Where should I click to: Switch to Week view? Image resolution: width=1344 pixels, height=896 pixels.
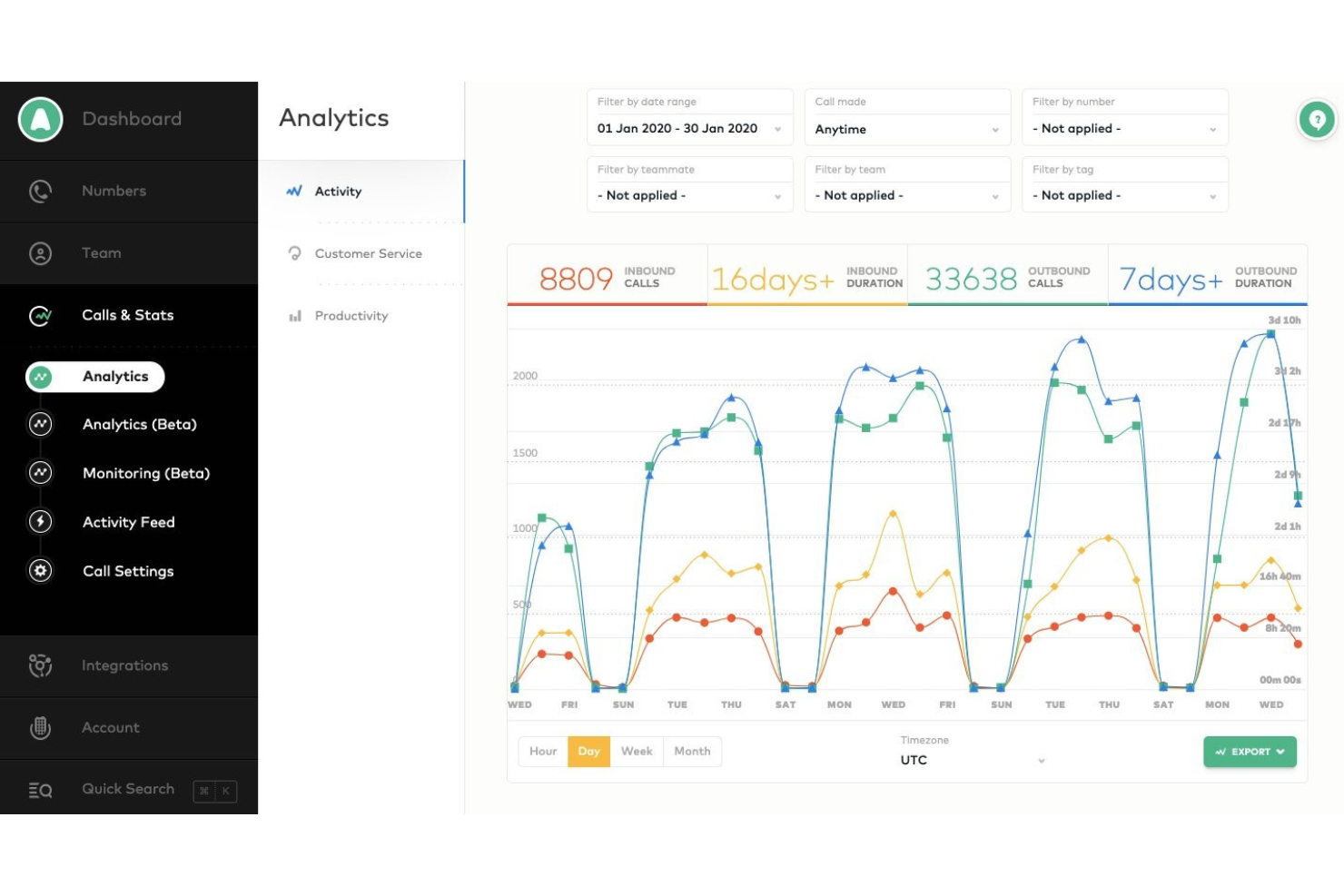(x=637, y=751)
